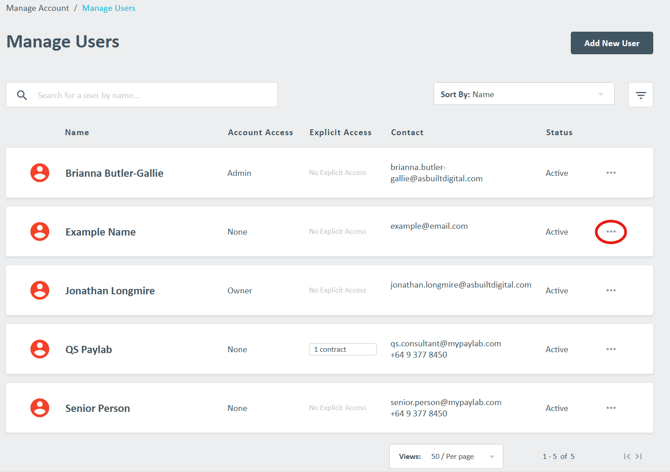Open the three-dot menu for QS Paylab
This screenshot has height=472, width=670.
click(611, 349)
